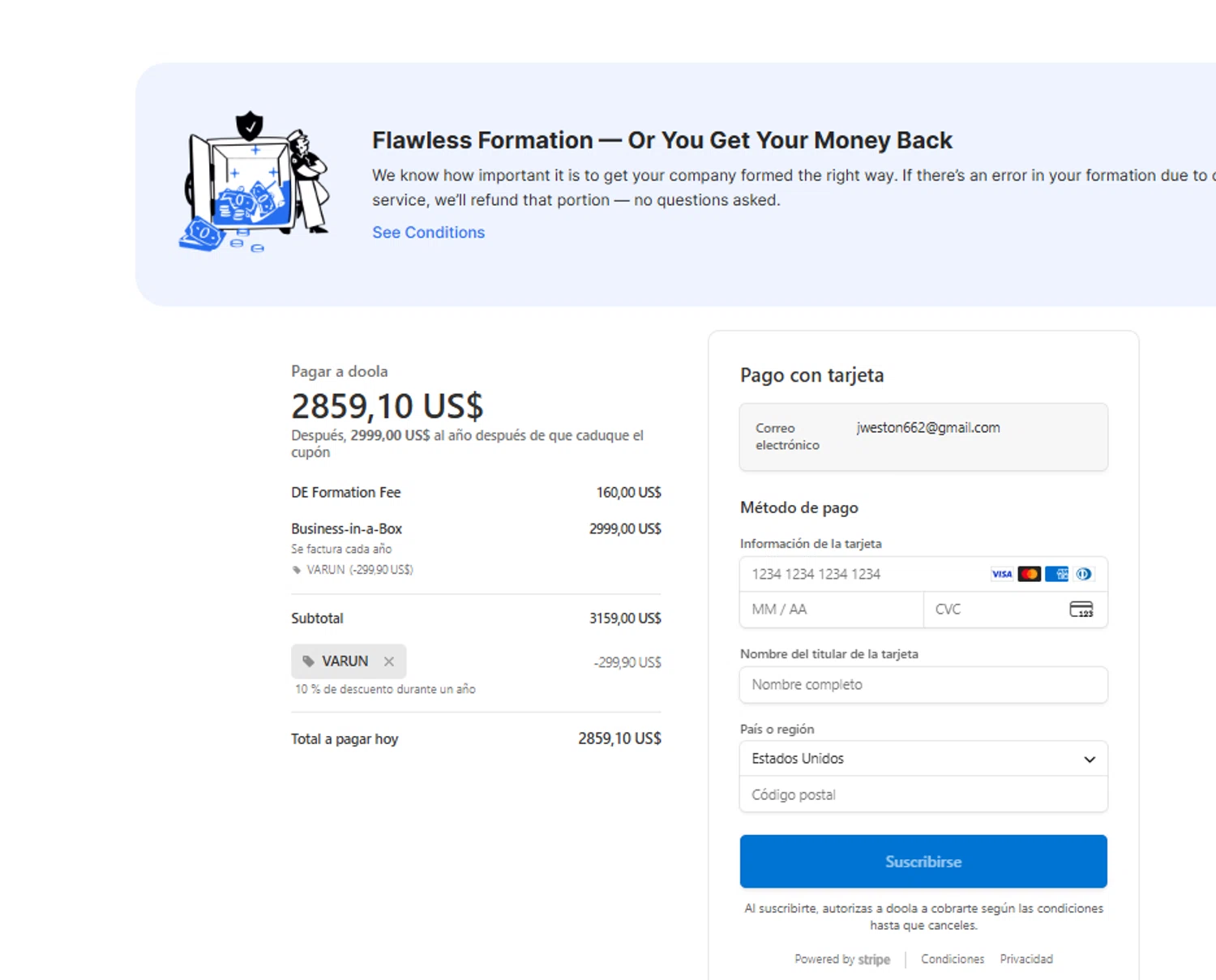
Task: Click the Business-in-a-Box item label
Action: [x=346, y=529]
